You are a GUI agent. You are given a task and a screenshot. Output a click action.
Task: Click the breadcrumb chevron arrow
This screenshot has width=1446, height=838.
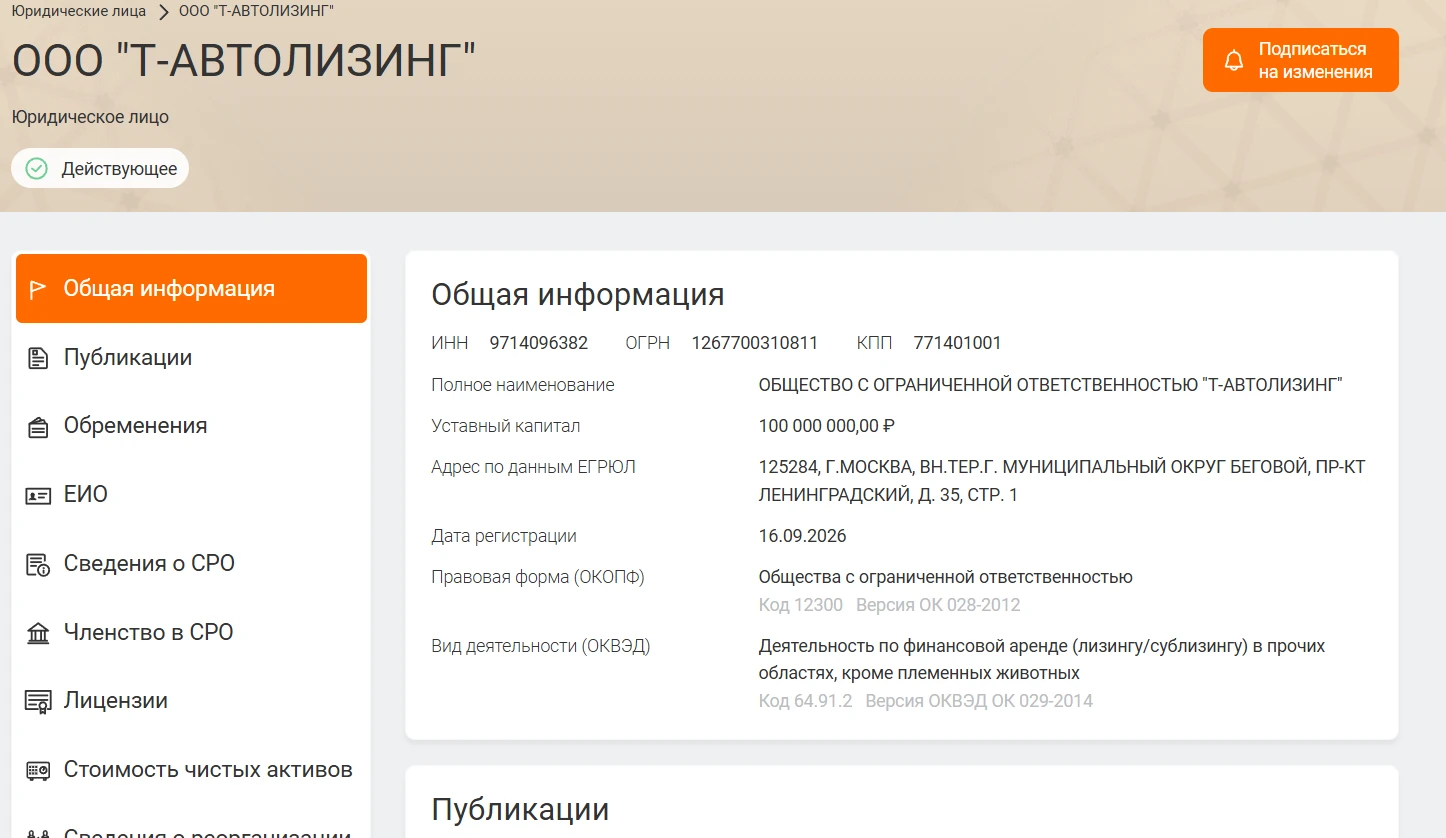[x=163, y=12]
